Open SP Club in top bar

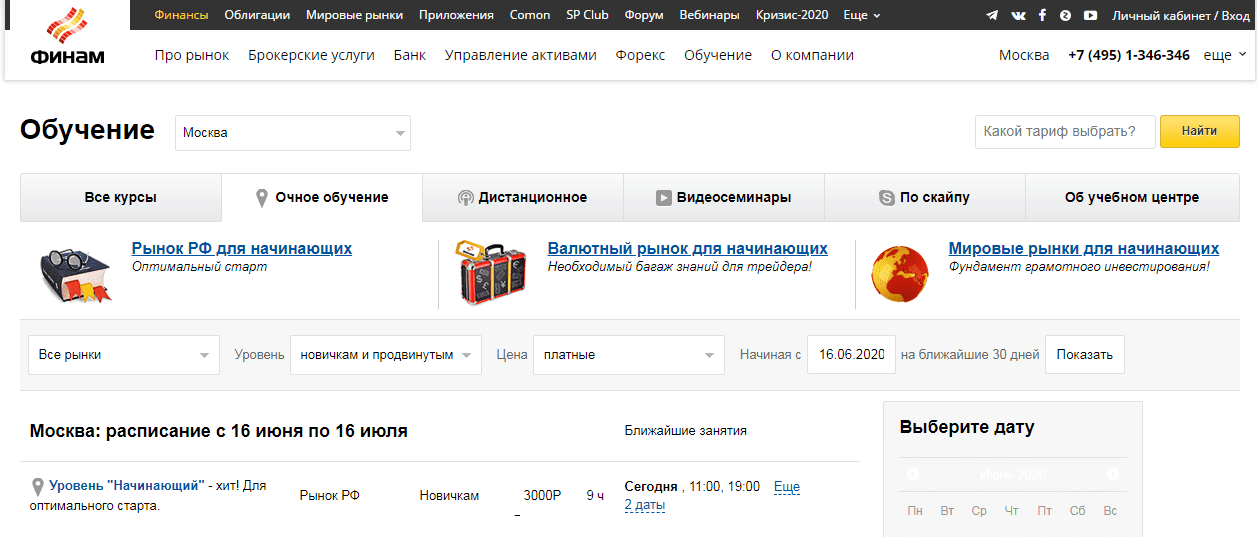click(587, 15)
